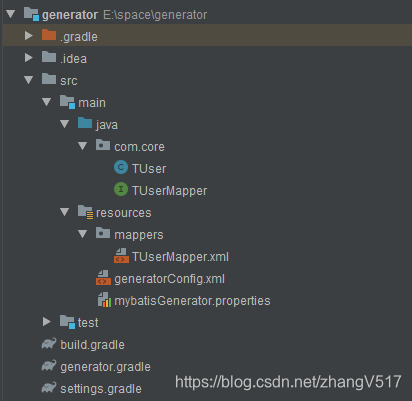Select the test folder name
The image size is (412, 401).
88,323
